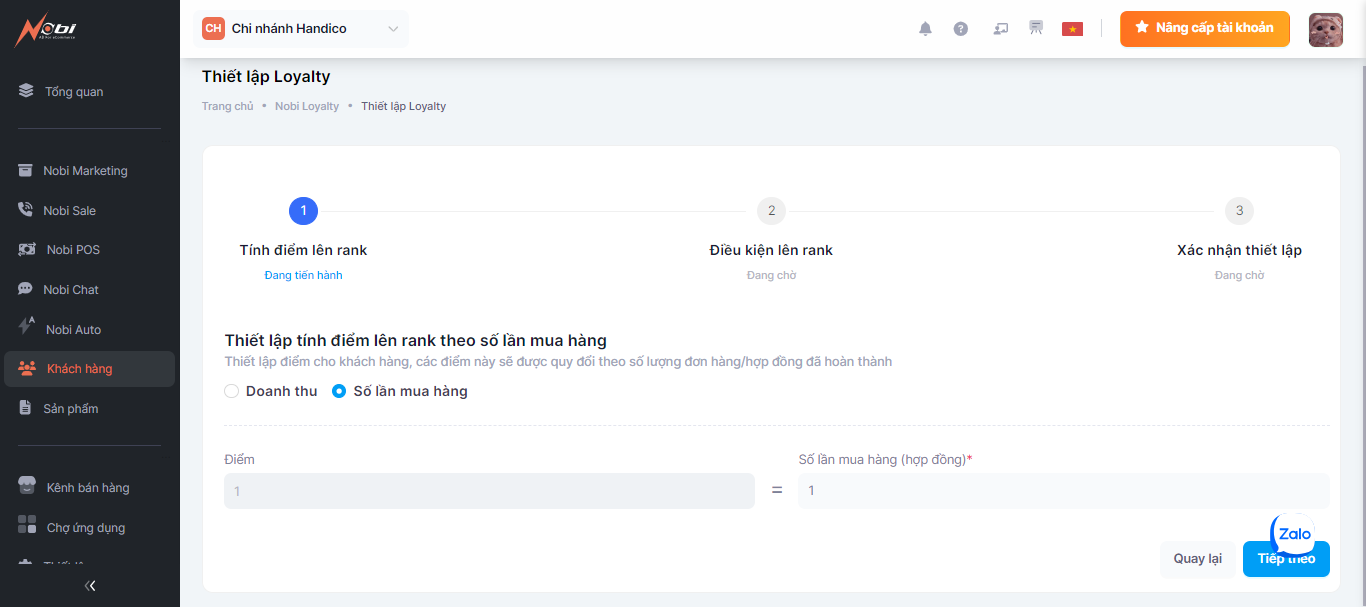This screenshot has width=1366, height=607.
Task: Click the help question mark icon
Action: [x=961, y=29]
